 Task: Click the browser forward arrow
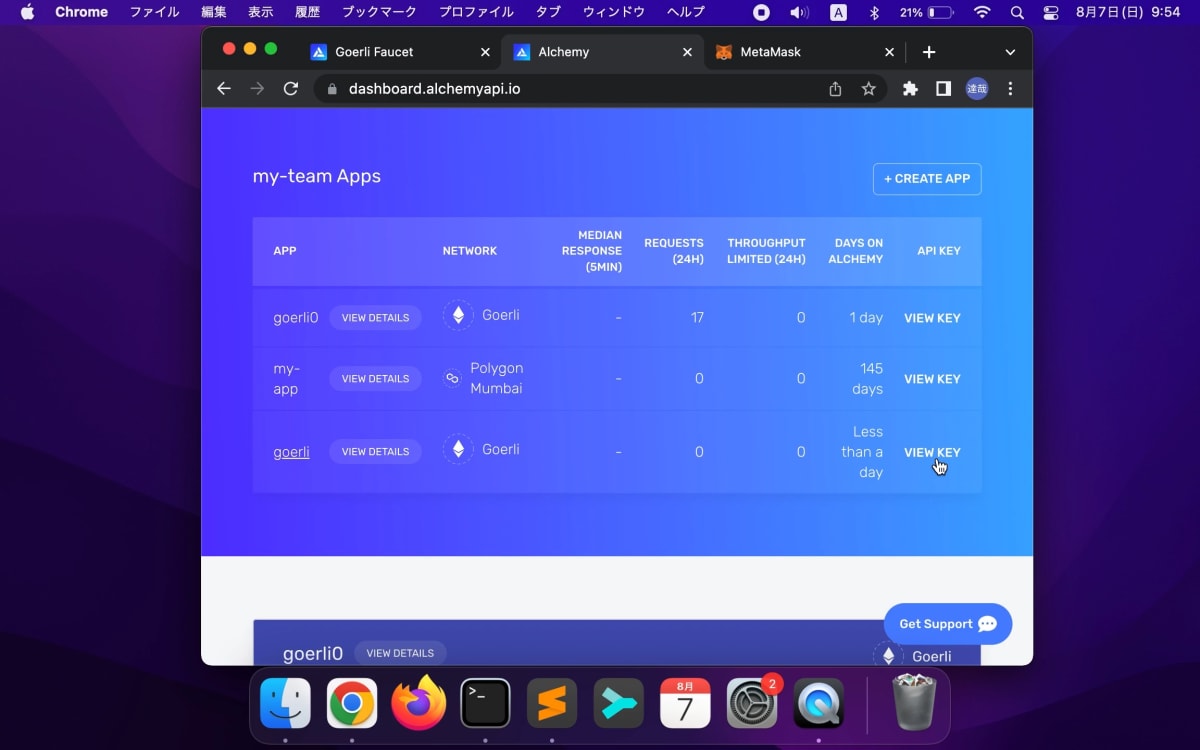click(258, 89)
